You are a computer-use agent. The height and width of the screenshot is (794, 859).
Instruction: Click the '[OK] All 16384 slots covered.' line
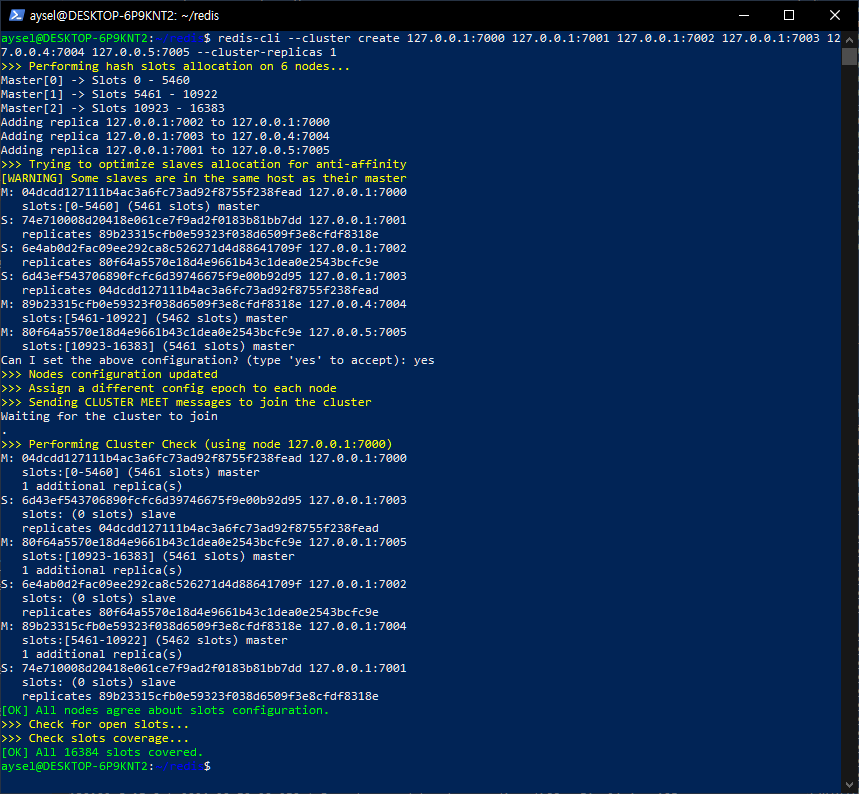[x=102, y=752]
